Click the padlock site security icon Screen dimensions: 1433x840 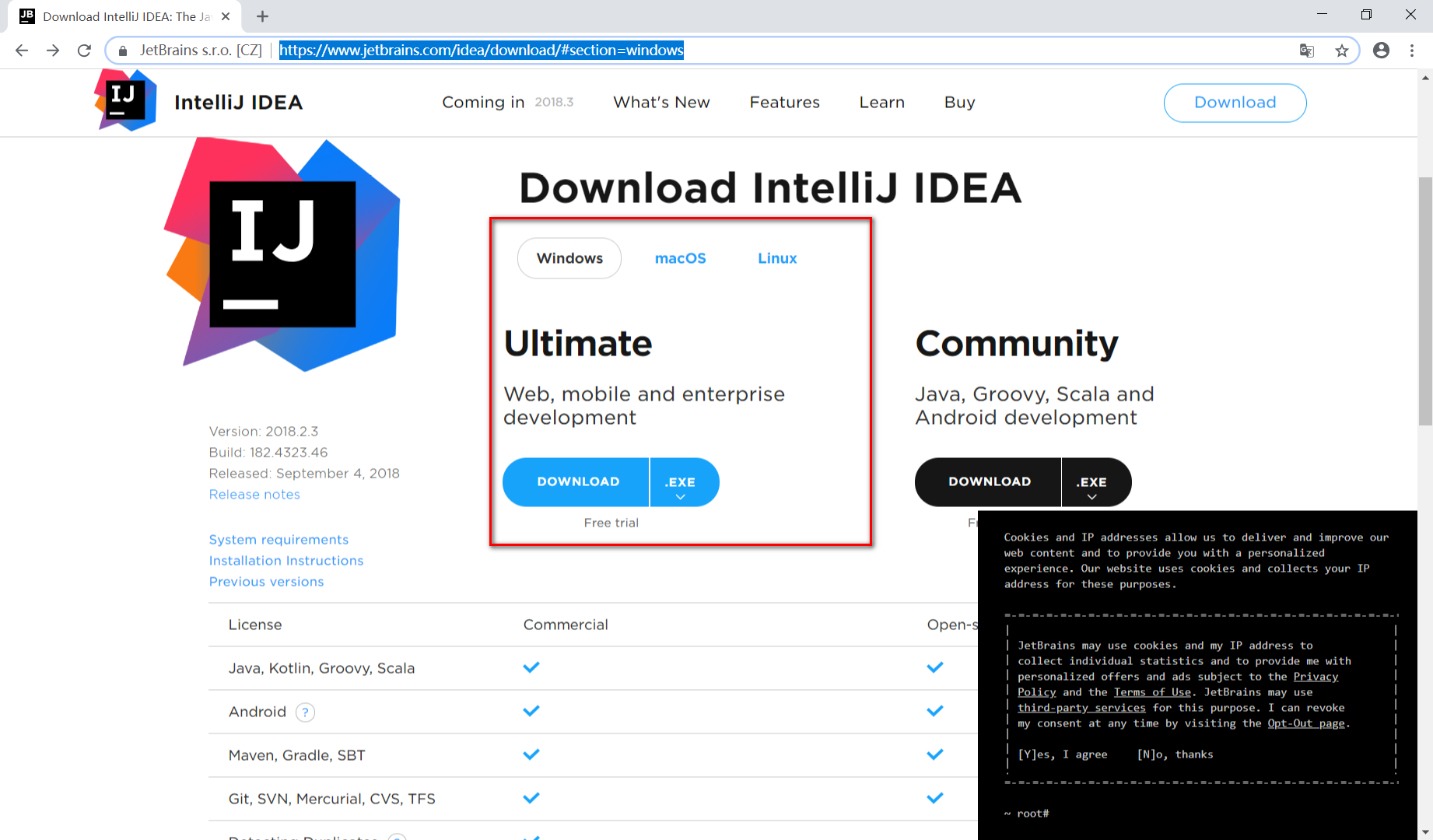pos(122,51)
